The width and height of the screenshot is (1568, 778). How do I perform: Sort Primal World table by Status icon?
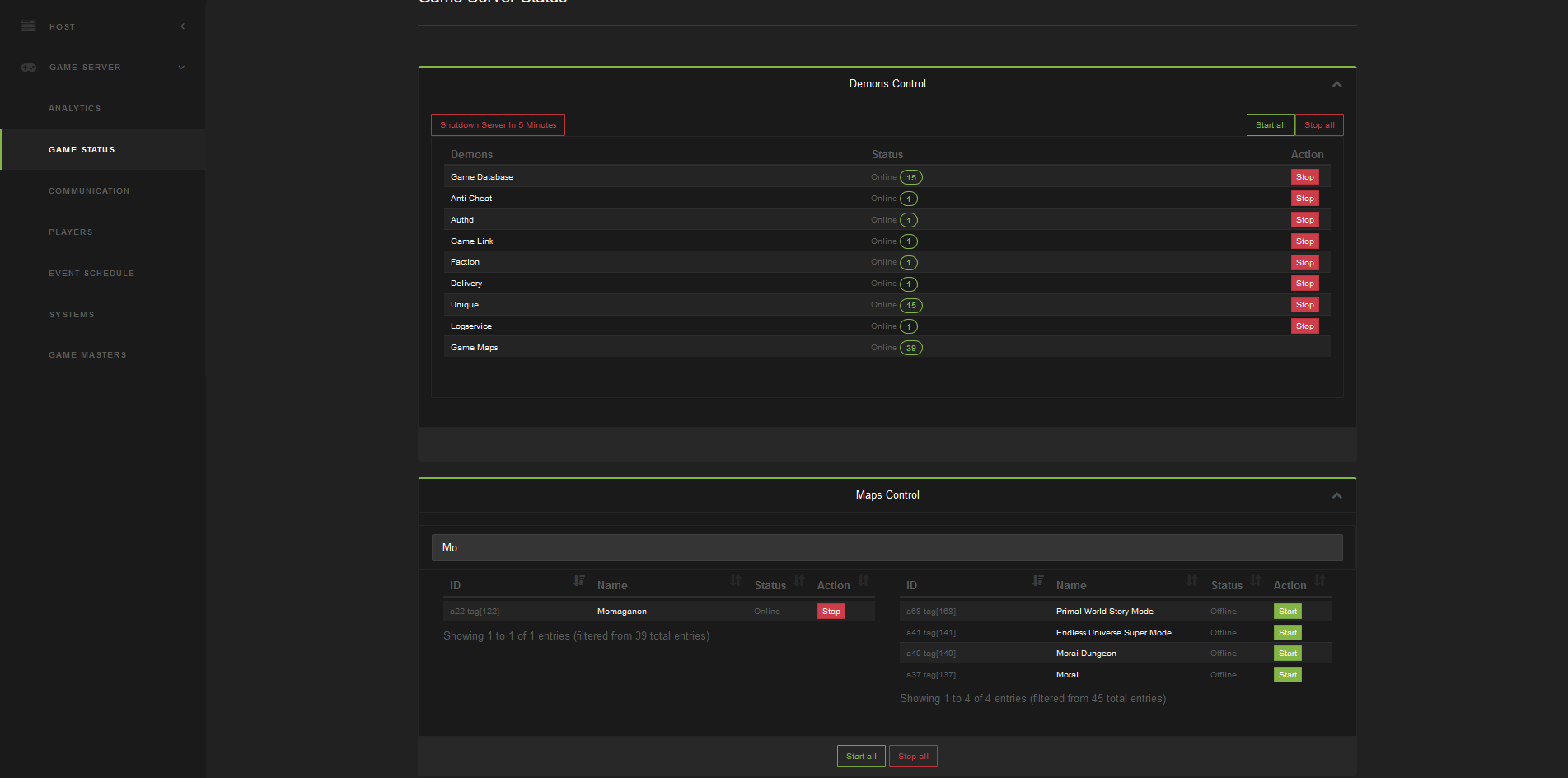point(1256,581)
